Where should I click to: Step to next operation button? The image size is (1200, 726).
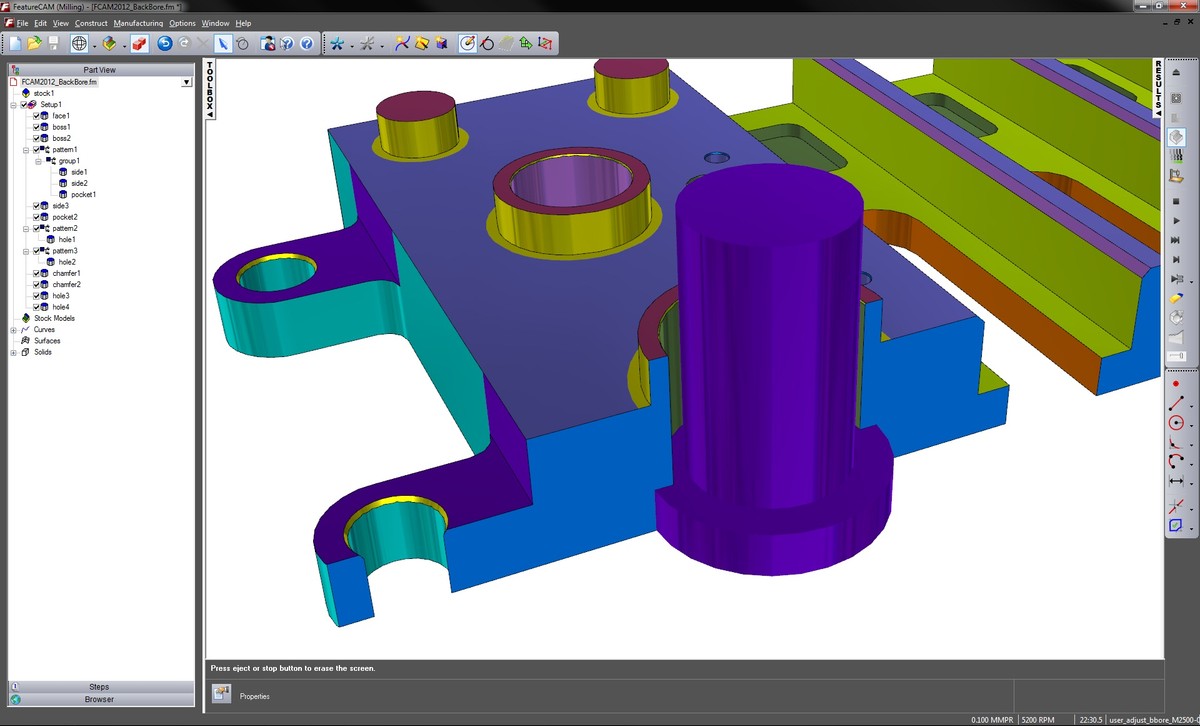pyautogui.click(x=1177, y=259)
